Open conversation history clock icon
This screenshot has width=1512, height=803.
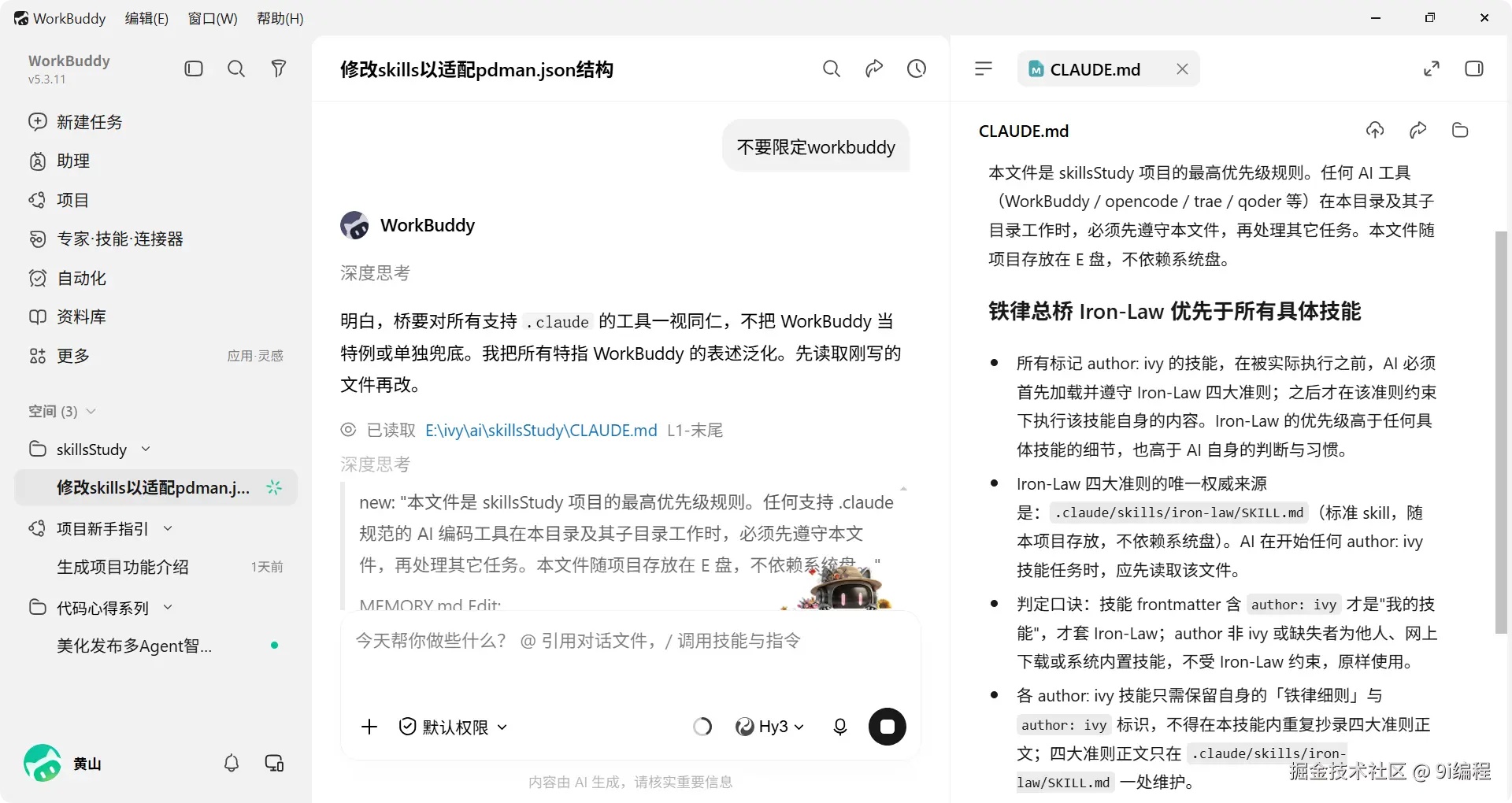pos(917,69)
